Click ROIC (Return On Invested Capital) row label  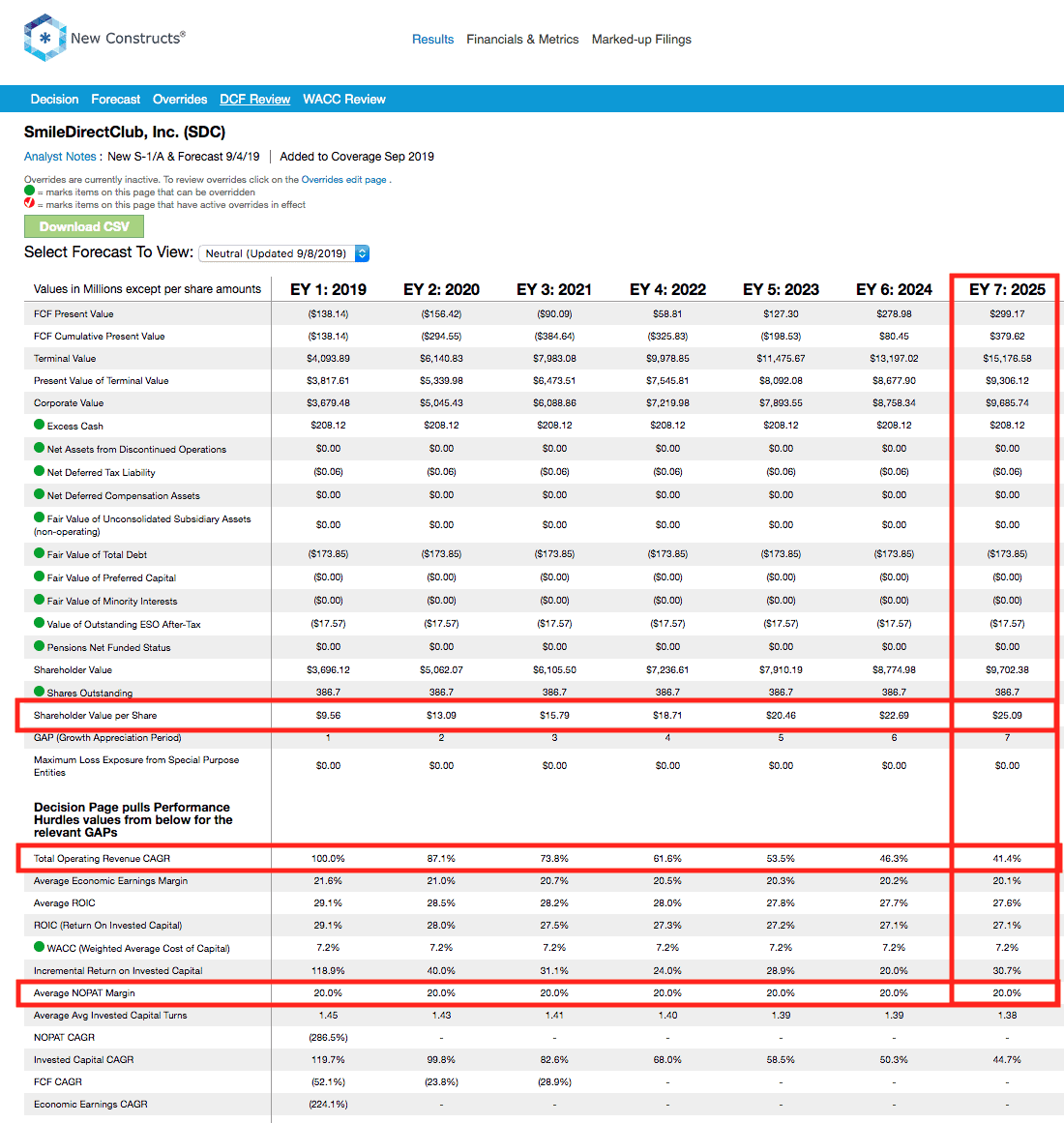[x=107, y=925]
